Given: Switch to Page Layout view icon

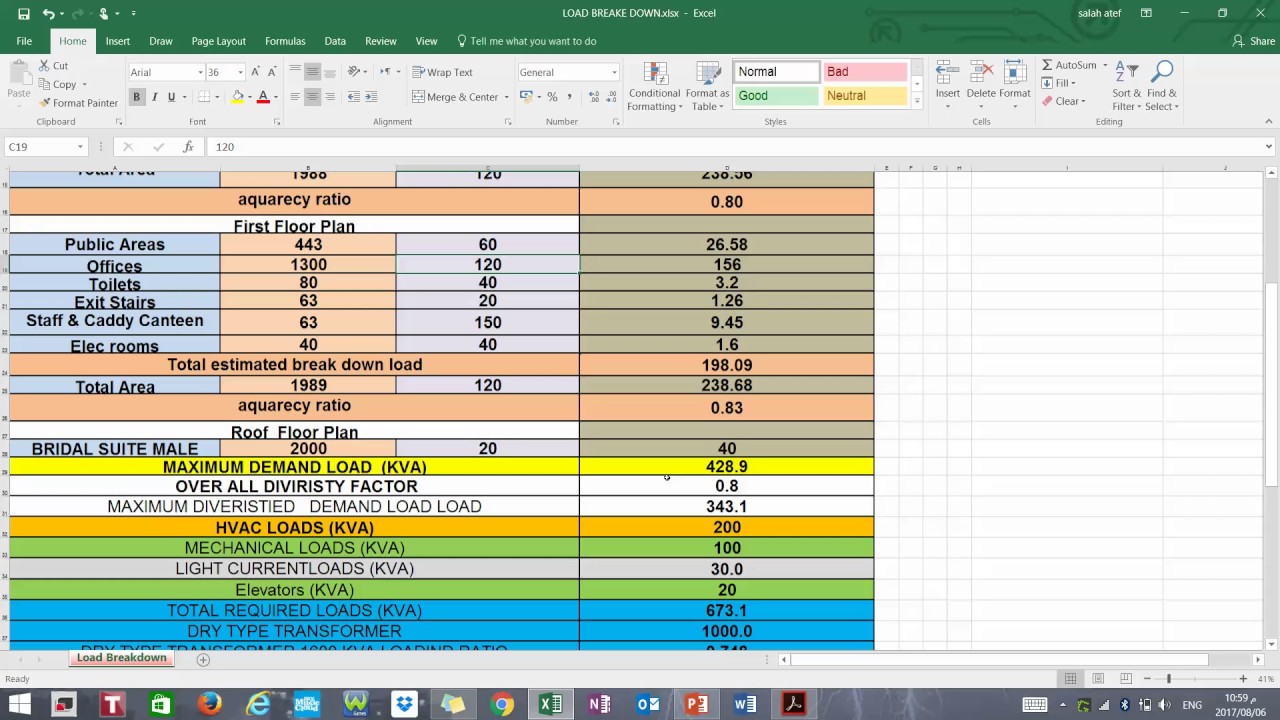Looking at the screenshot, I should coord(1098,679).
